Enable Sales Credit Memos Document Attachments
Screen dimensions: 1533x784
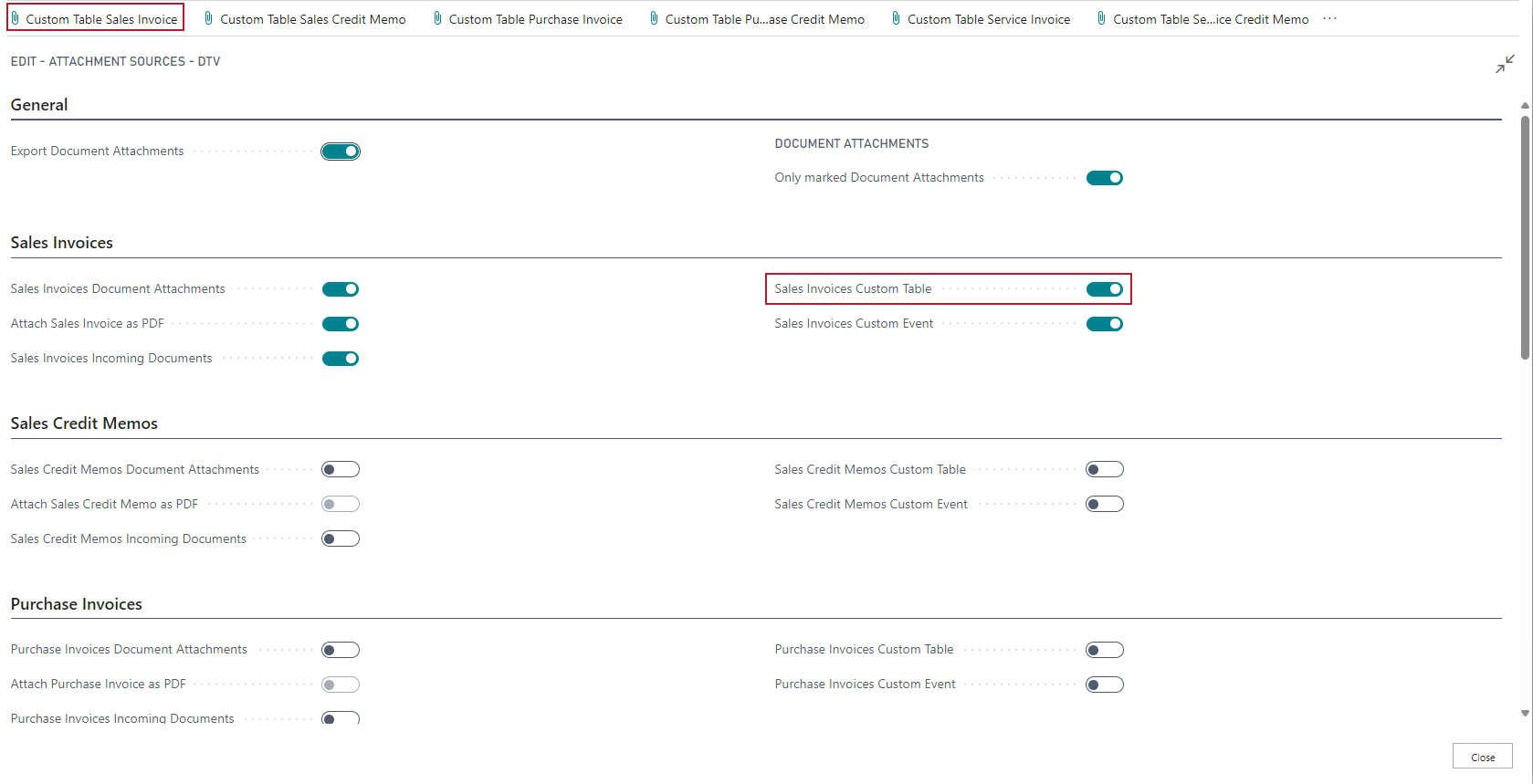(341, 470)
